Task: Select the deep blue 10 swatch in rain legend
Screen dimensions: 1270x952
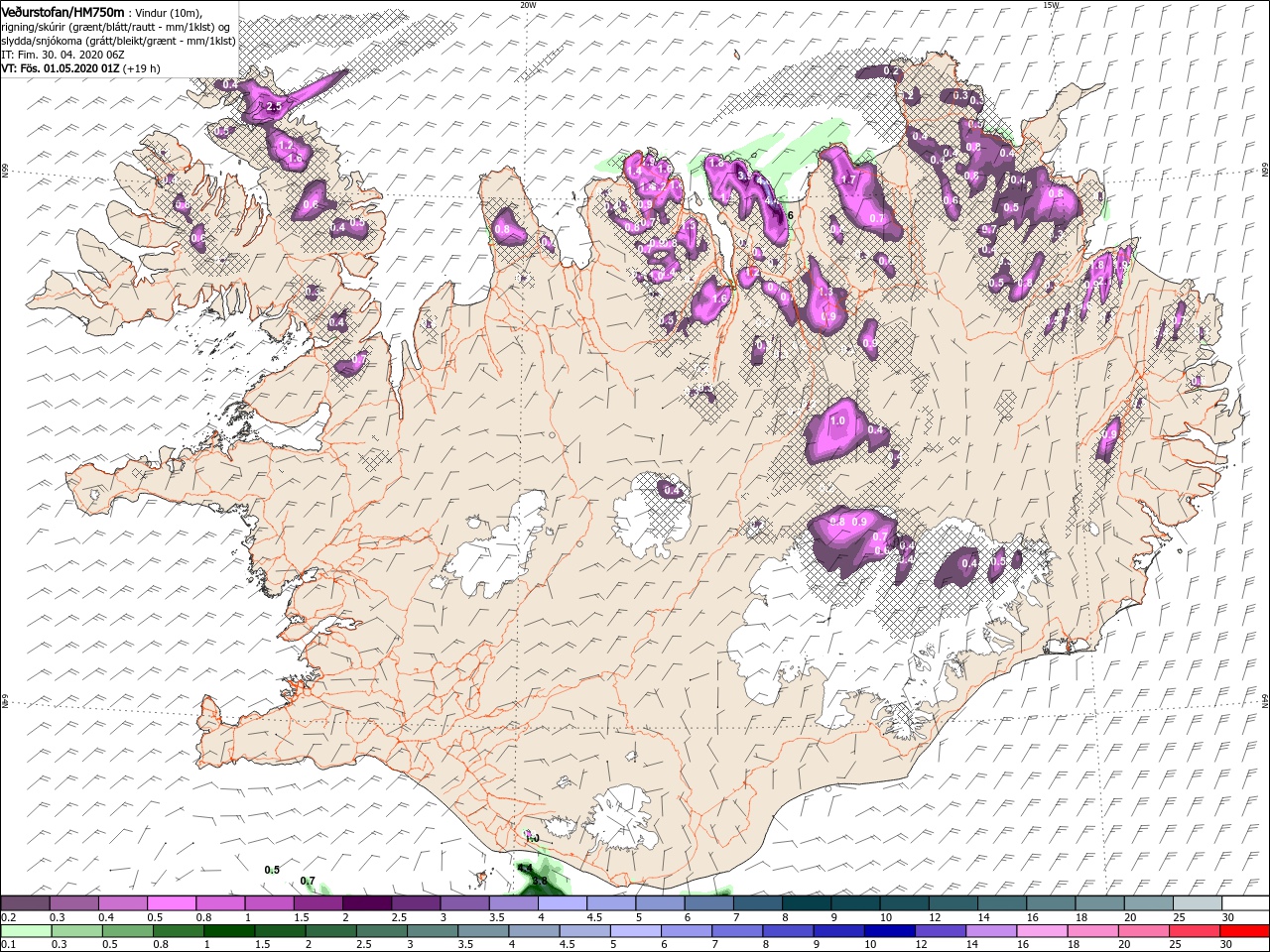Action: (888, 930)
